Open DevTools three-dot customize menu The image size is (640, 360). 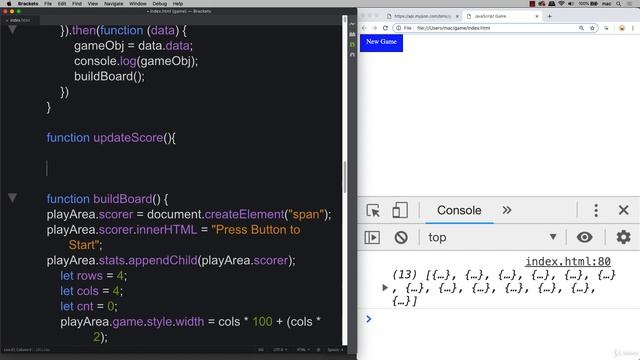596,211
